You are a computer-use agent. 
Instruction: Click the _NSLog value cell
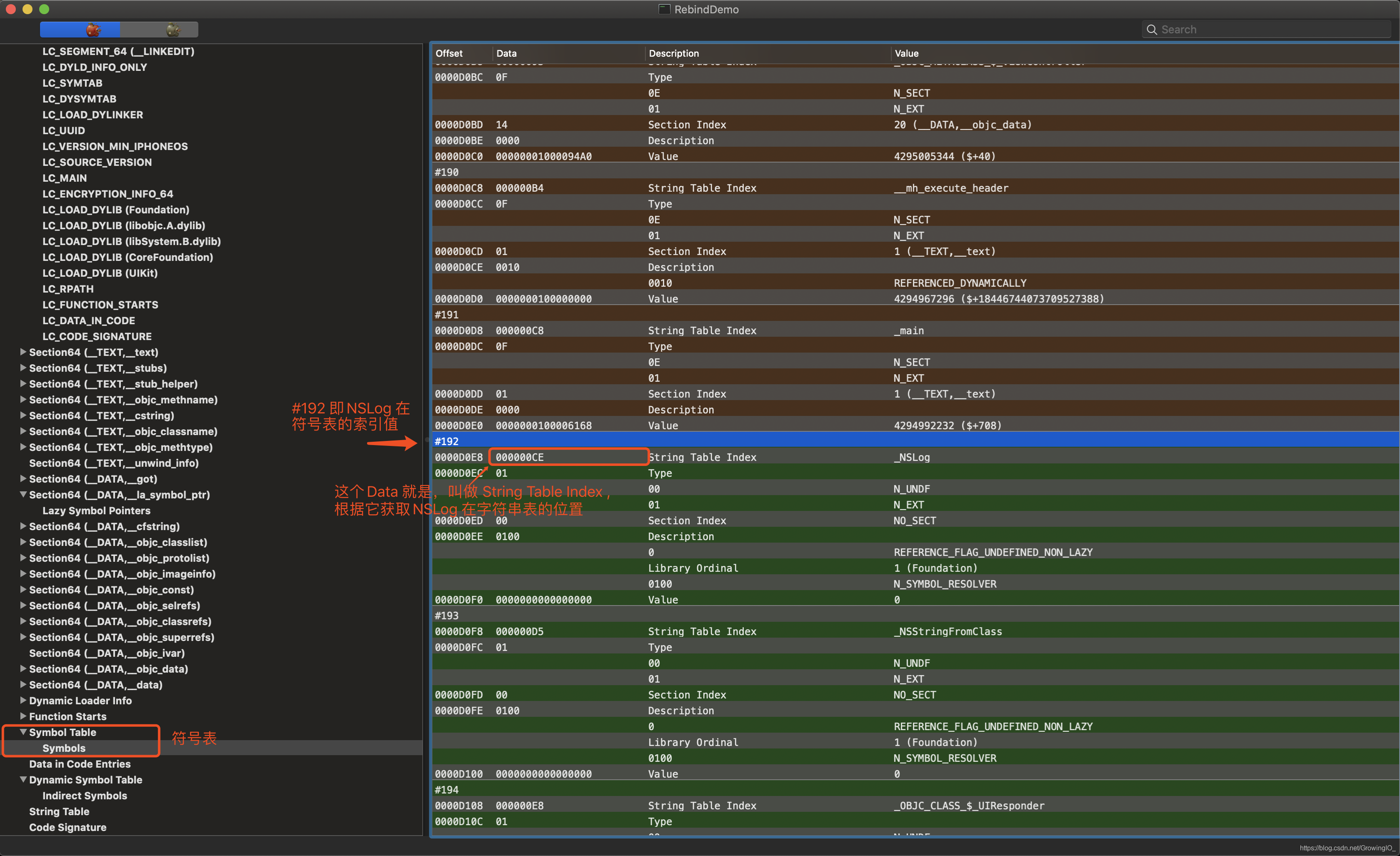[912, 457]
